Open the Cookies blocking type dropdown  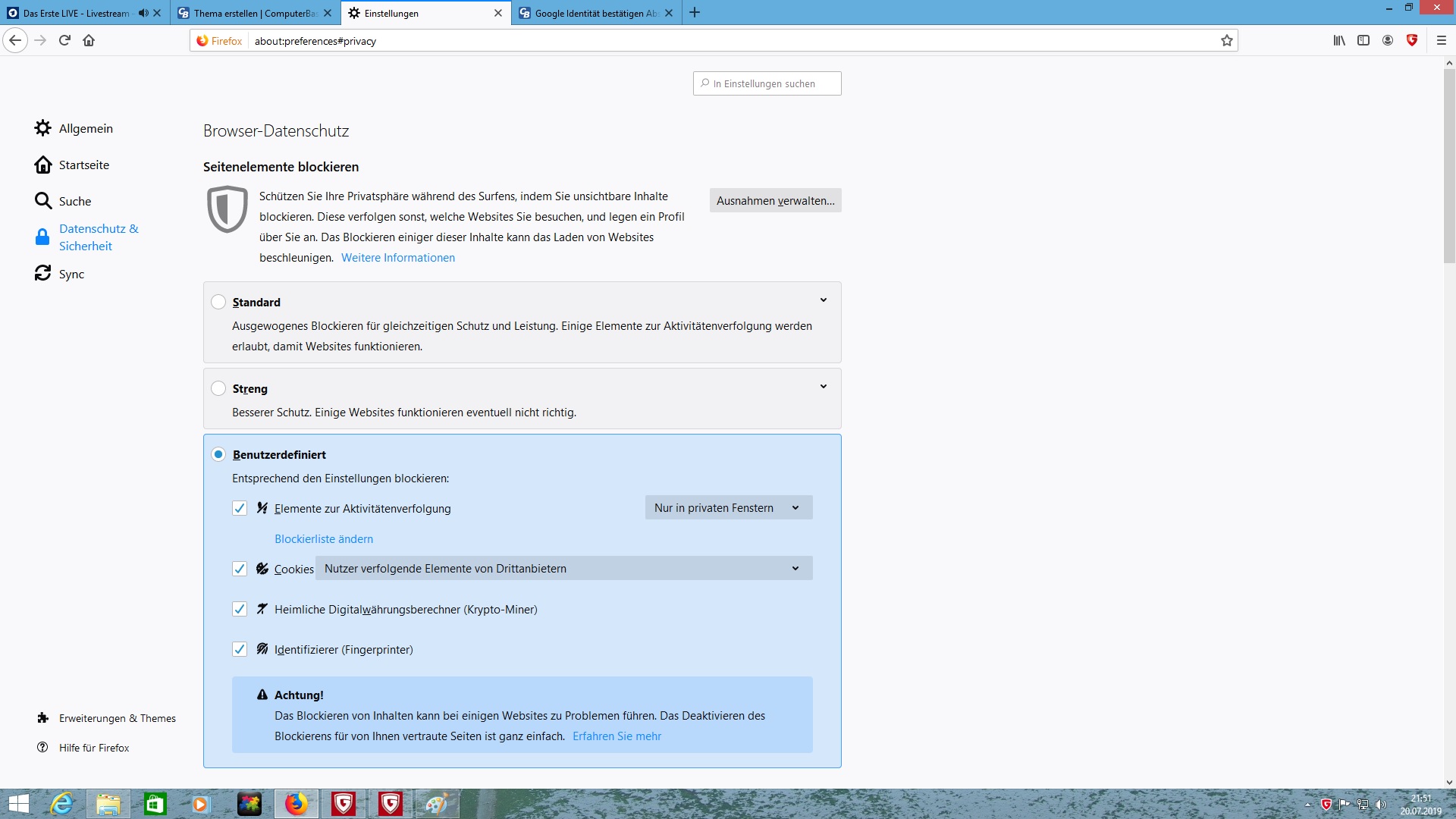563,568
